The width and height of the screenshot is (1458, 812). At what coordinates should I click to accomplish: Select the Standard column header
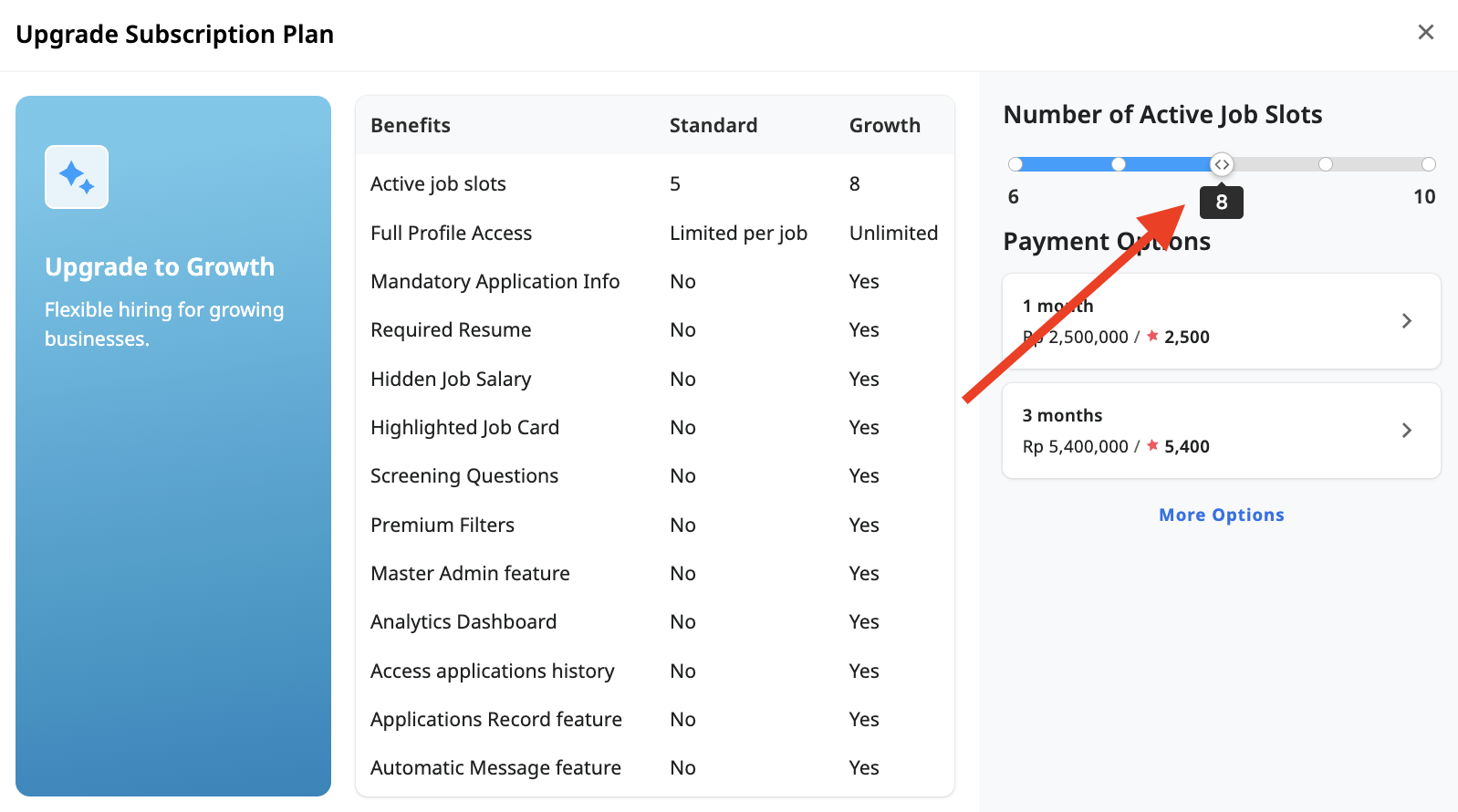click(x=713, y=125)
